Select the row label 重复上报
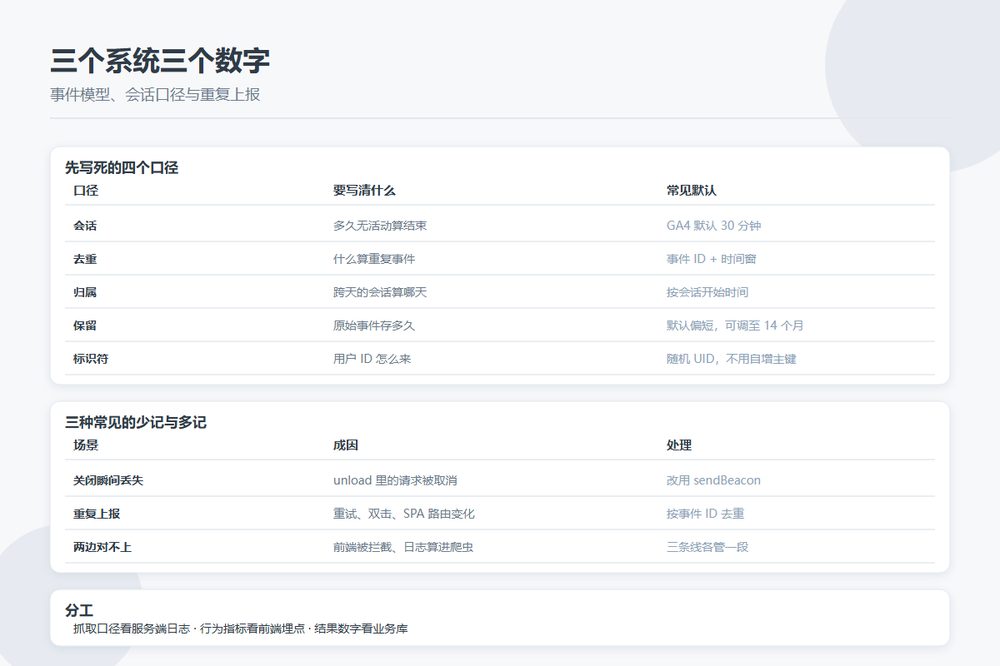The height and width of the screenshot is (666, 1000). coord(96,513)
